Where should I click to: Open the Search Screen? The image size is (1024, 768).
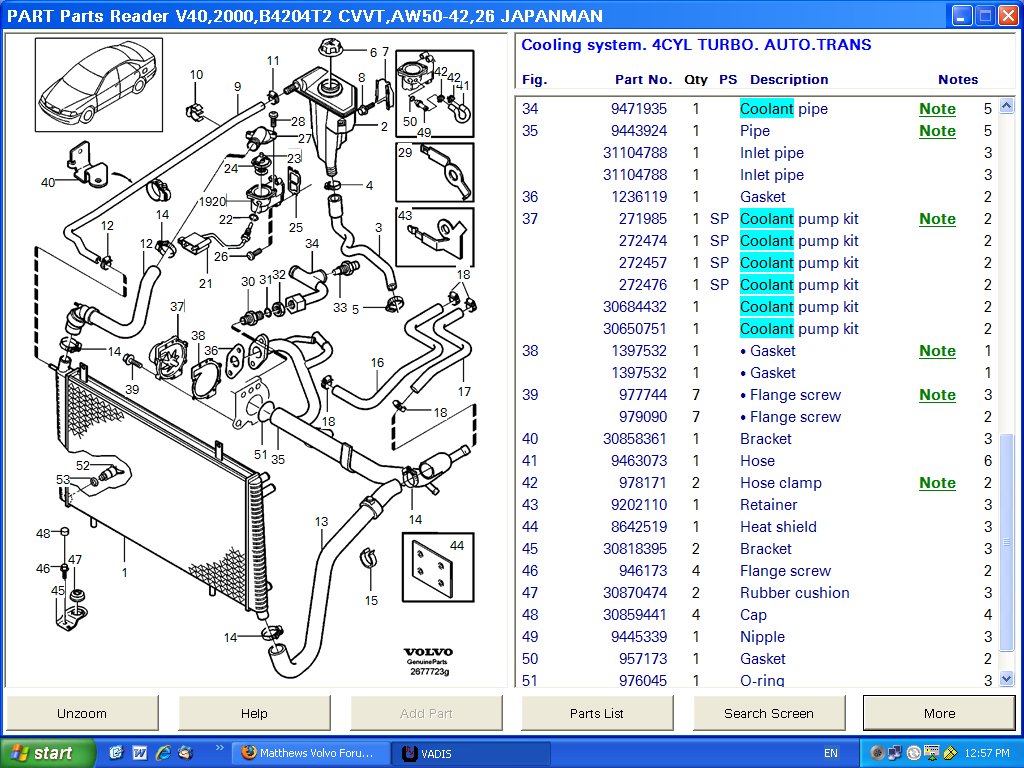pos(769,713)
